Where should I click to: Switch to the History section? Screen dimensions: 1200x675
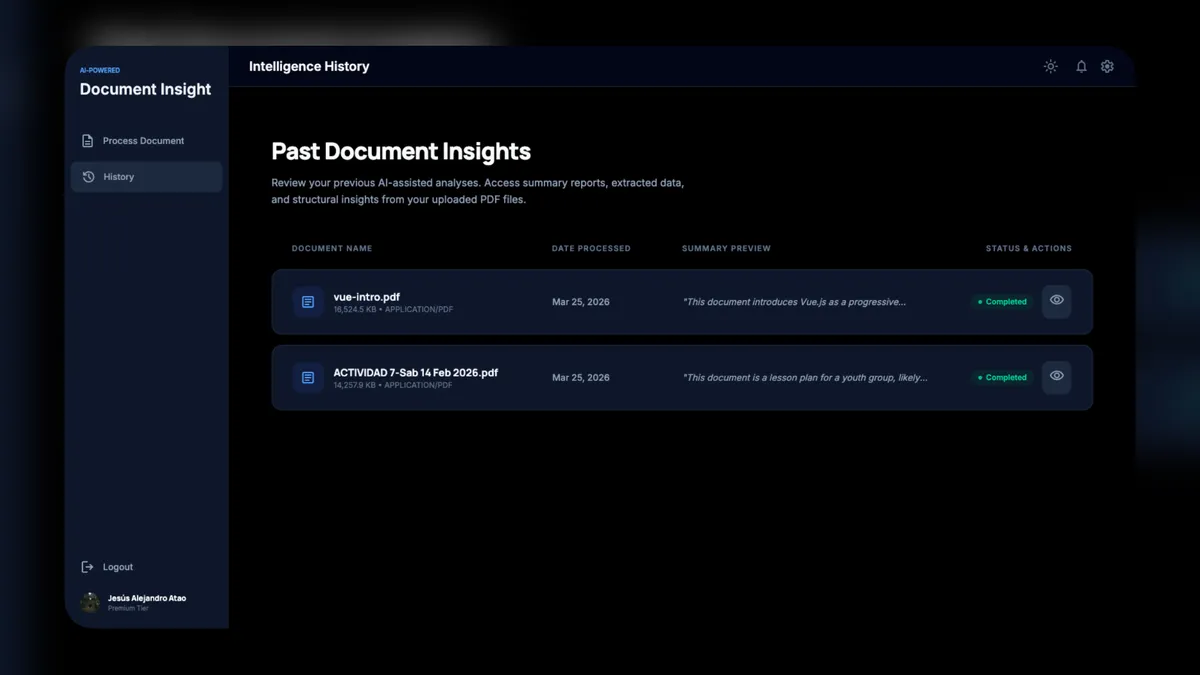[118, 176]
